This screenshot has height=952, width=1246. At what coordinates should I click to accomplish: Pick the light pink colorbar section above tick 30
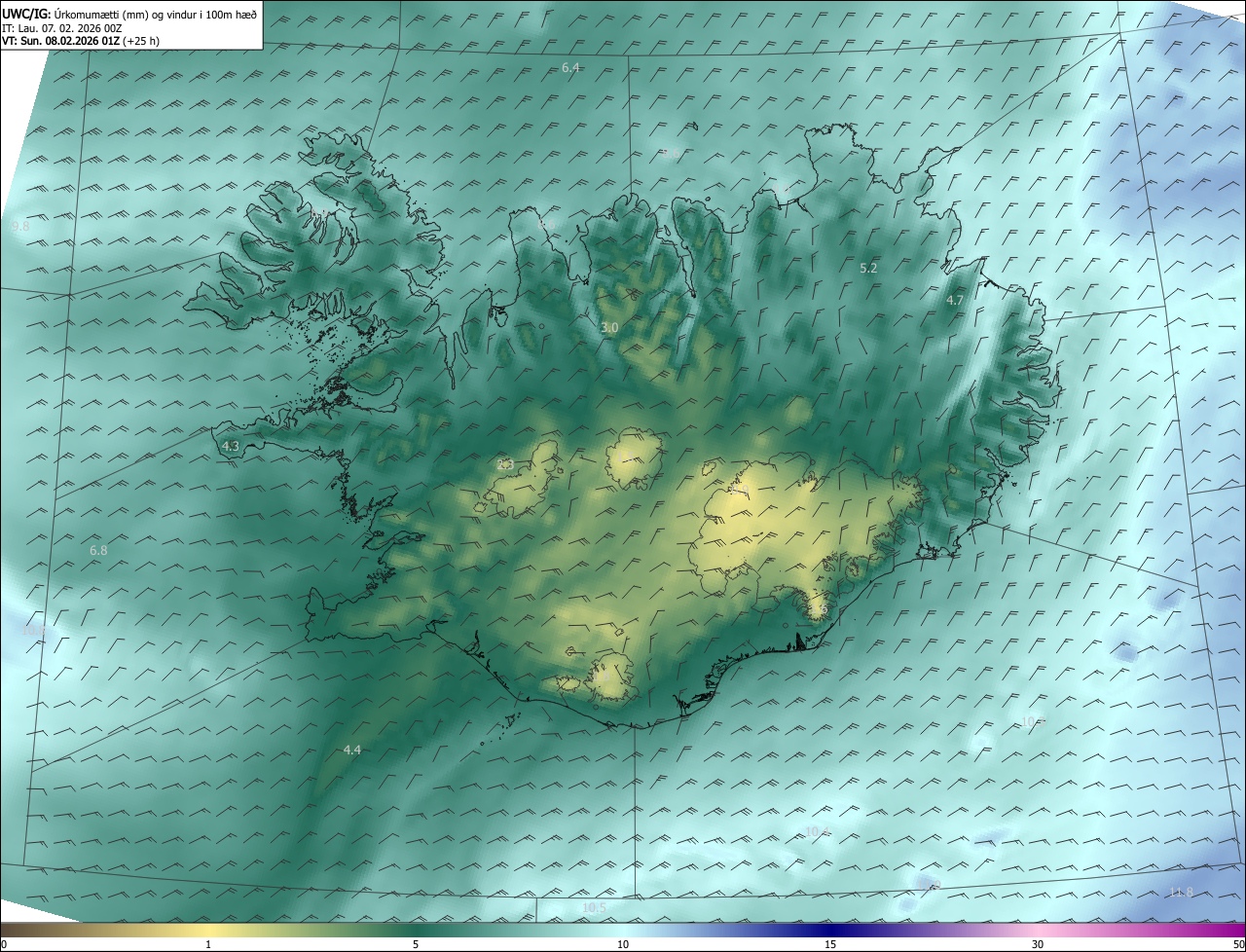pyautogui.click(x=1038, y=931)
